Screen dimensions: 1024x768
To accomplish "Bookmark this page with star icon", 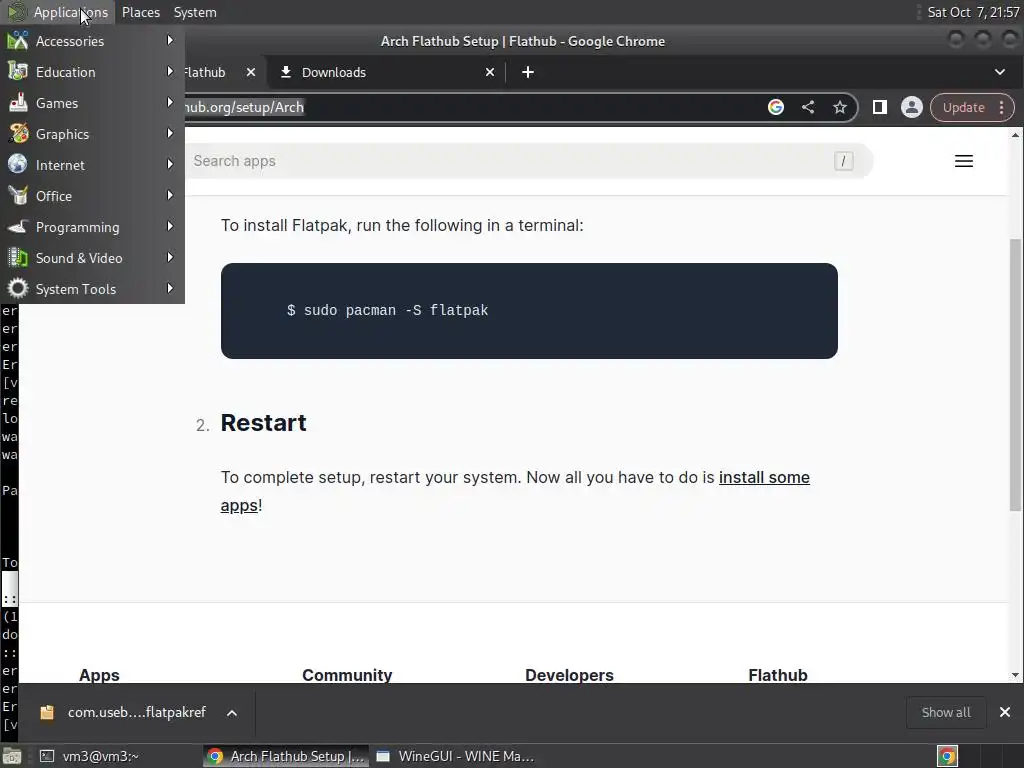I will [x=840, y=107].
